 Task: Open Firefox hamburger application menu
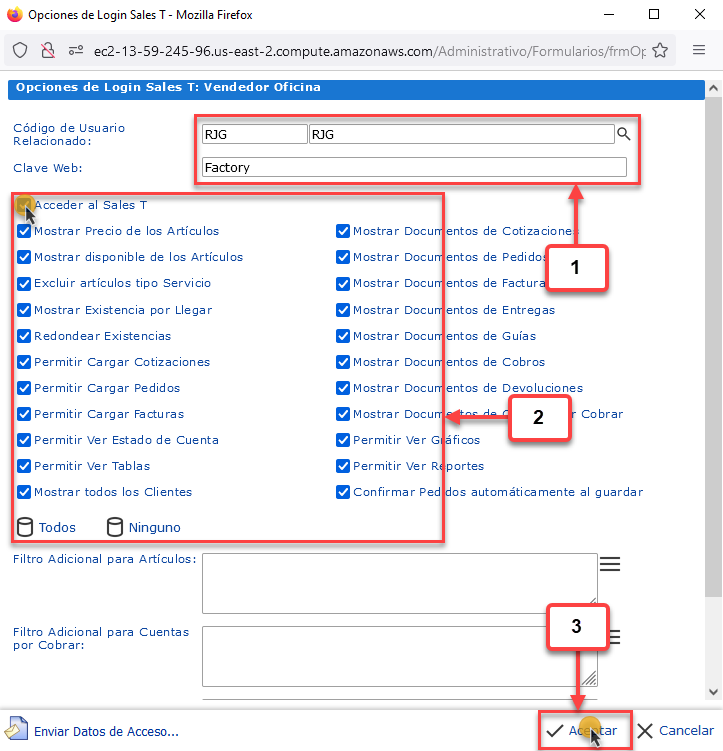pos(699,50)
